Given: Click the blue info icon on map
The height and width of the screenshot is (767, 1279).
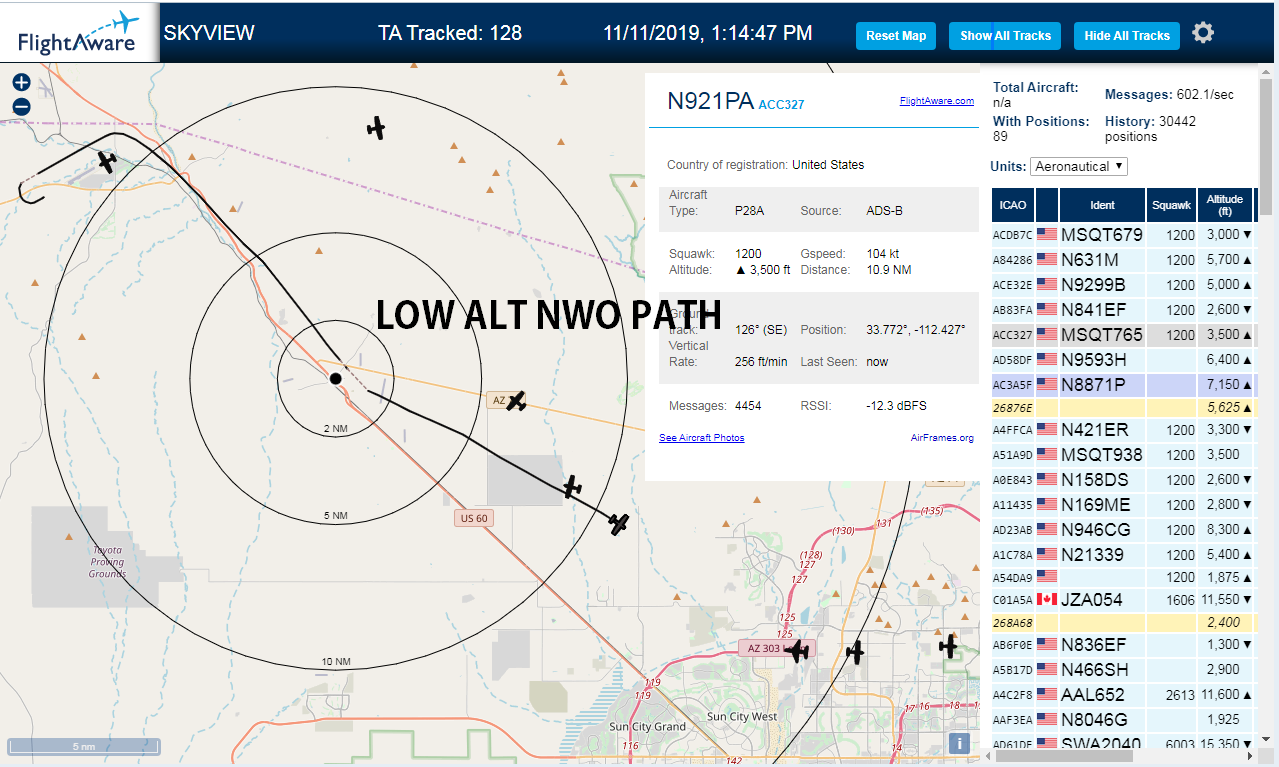Looking at the screenshot, I should point(959,743).
